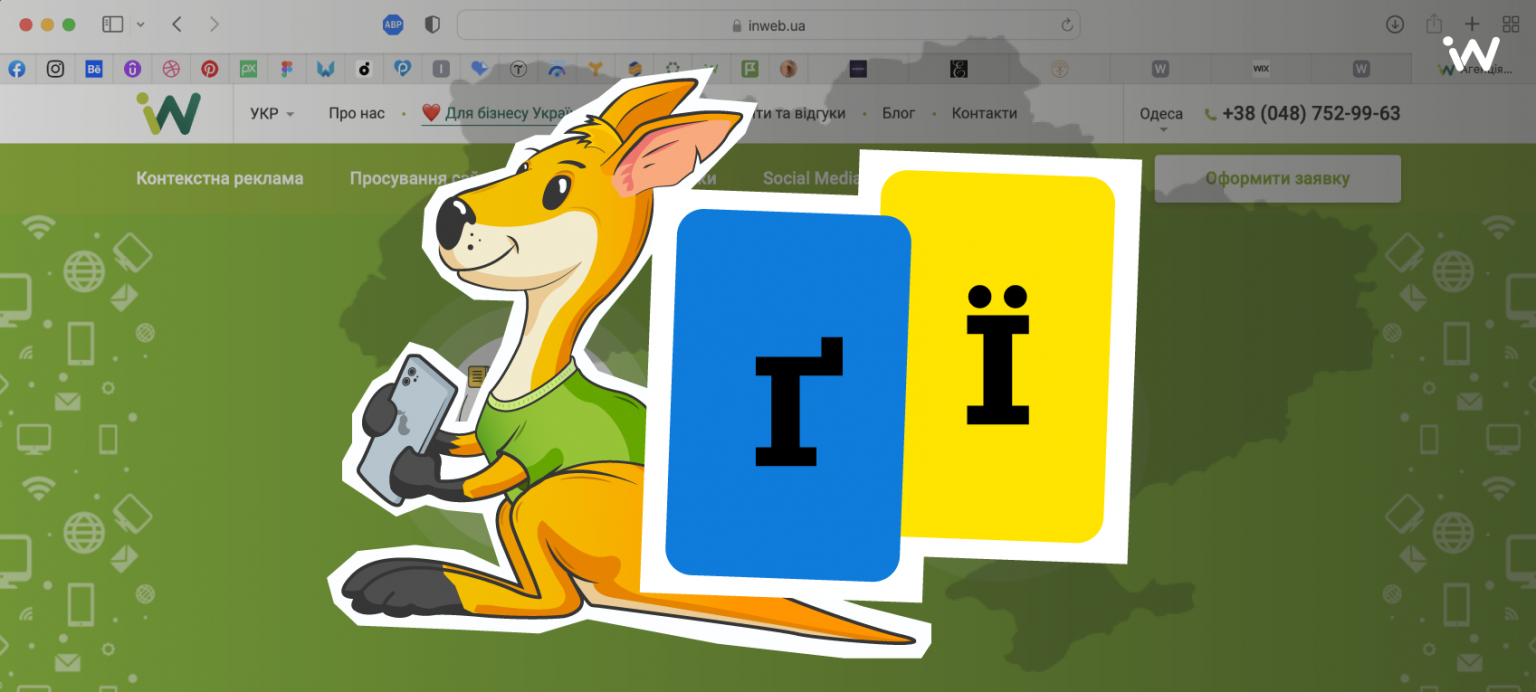This screenshot has width=1536, height=692.
Task: Switch to the Behance pinned tab
Action: click(x=94, y=69)
